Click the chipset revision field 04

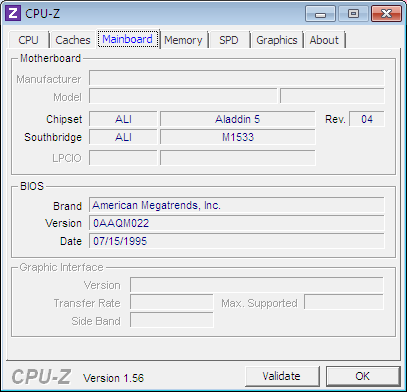tap(367, 119)
